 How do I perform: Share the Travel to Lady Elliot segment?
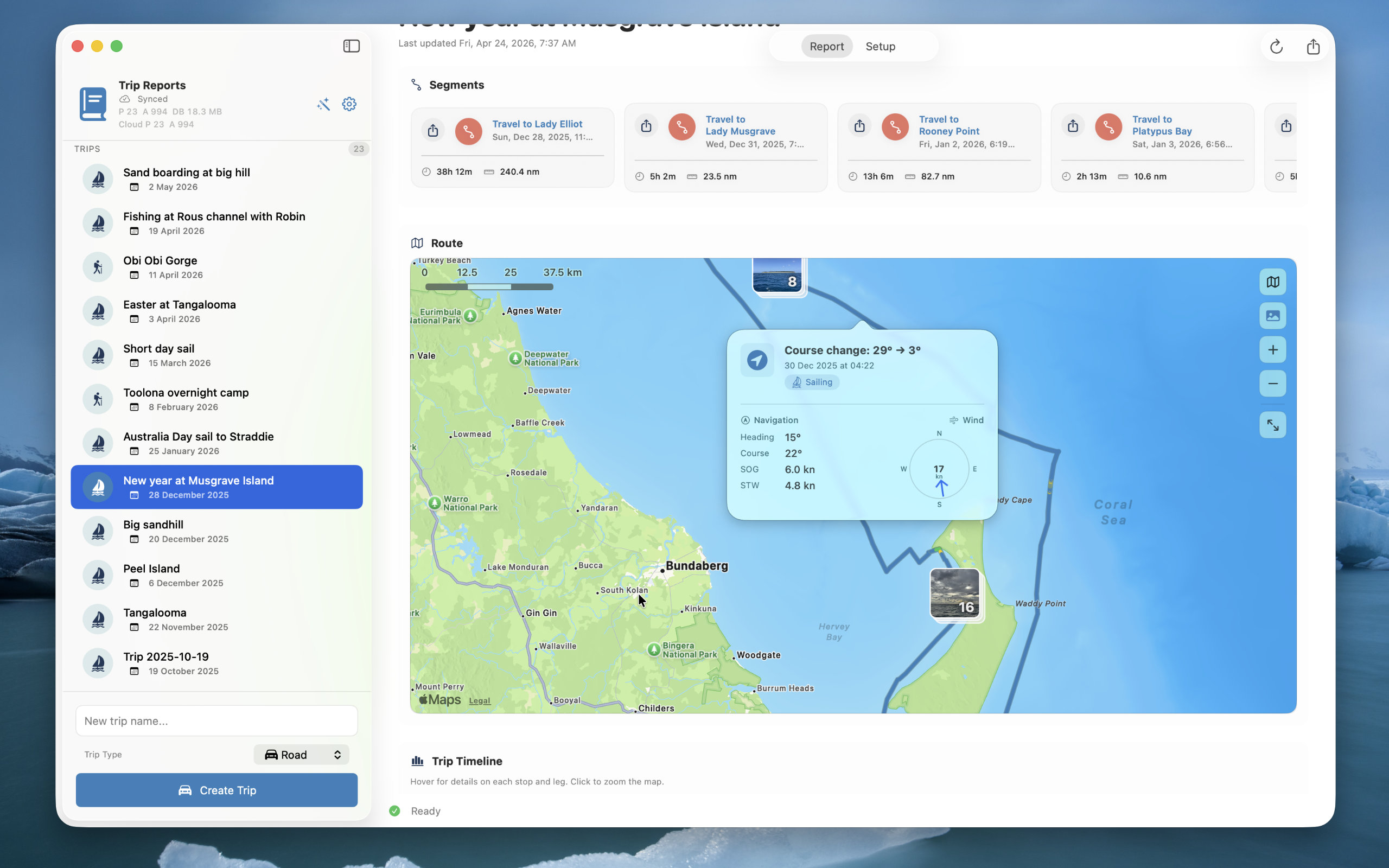[x=434, y=130]
